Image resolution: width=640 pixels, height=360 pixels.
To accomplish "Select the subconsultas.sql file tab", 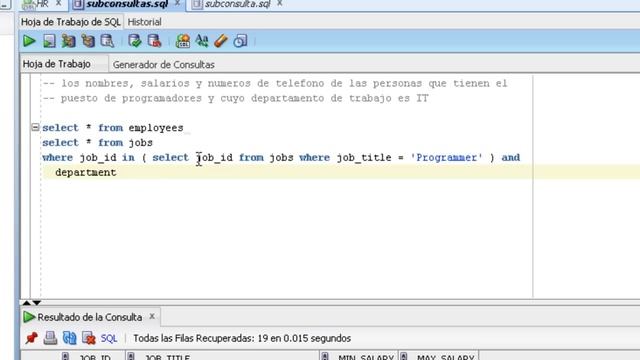I will [x=127, y=4].
